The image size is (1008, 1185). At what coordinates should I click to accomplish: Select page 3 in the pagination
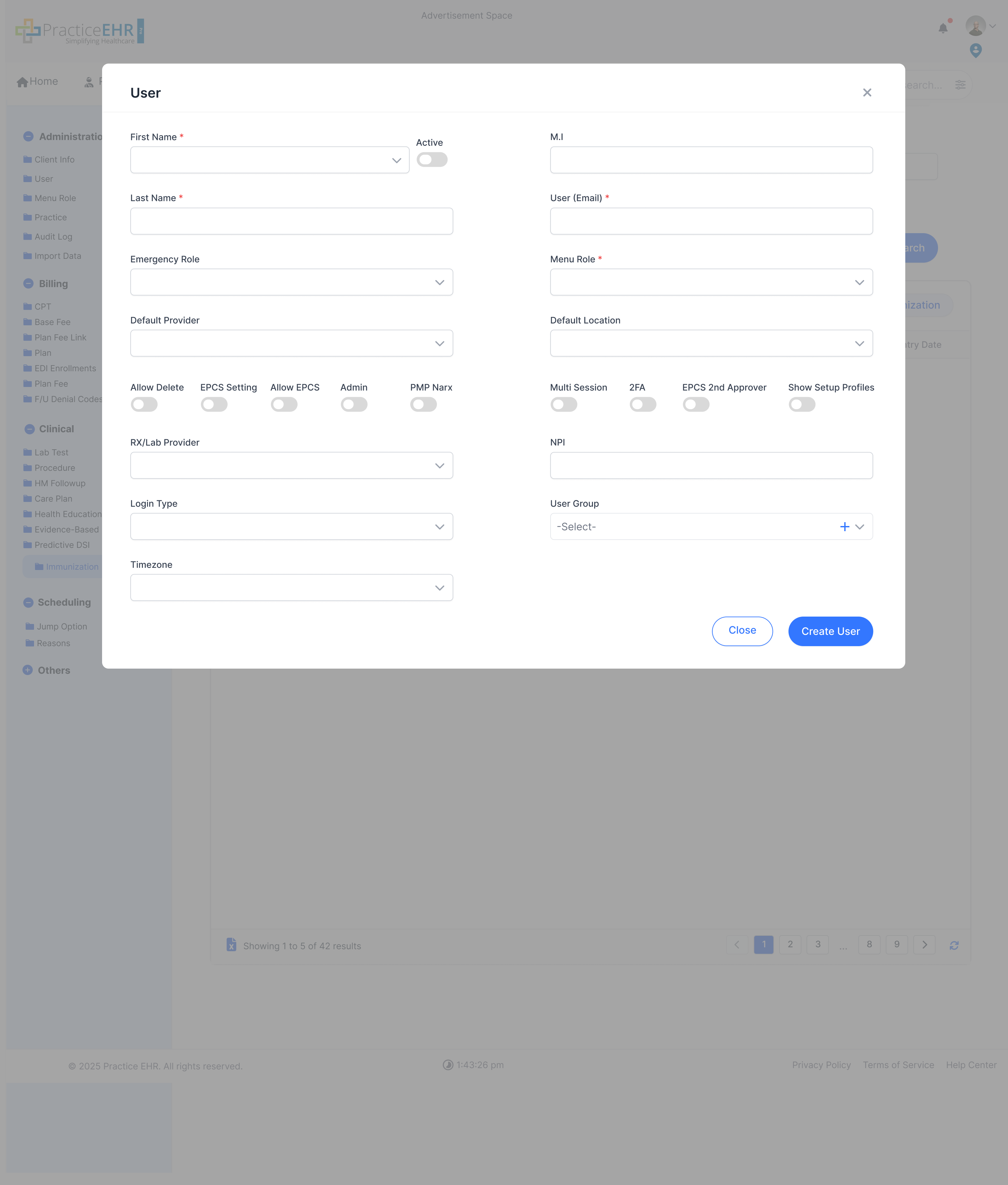tap(817, 945)
